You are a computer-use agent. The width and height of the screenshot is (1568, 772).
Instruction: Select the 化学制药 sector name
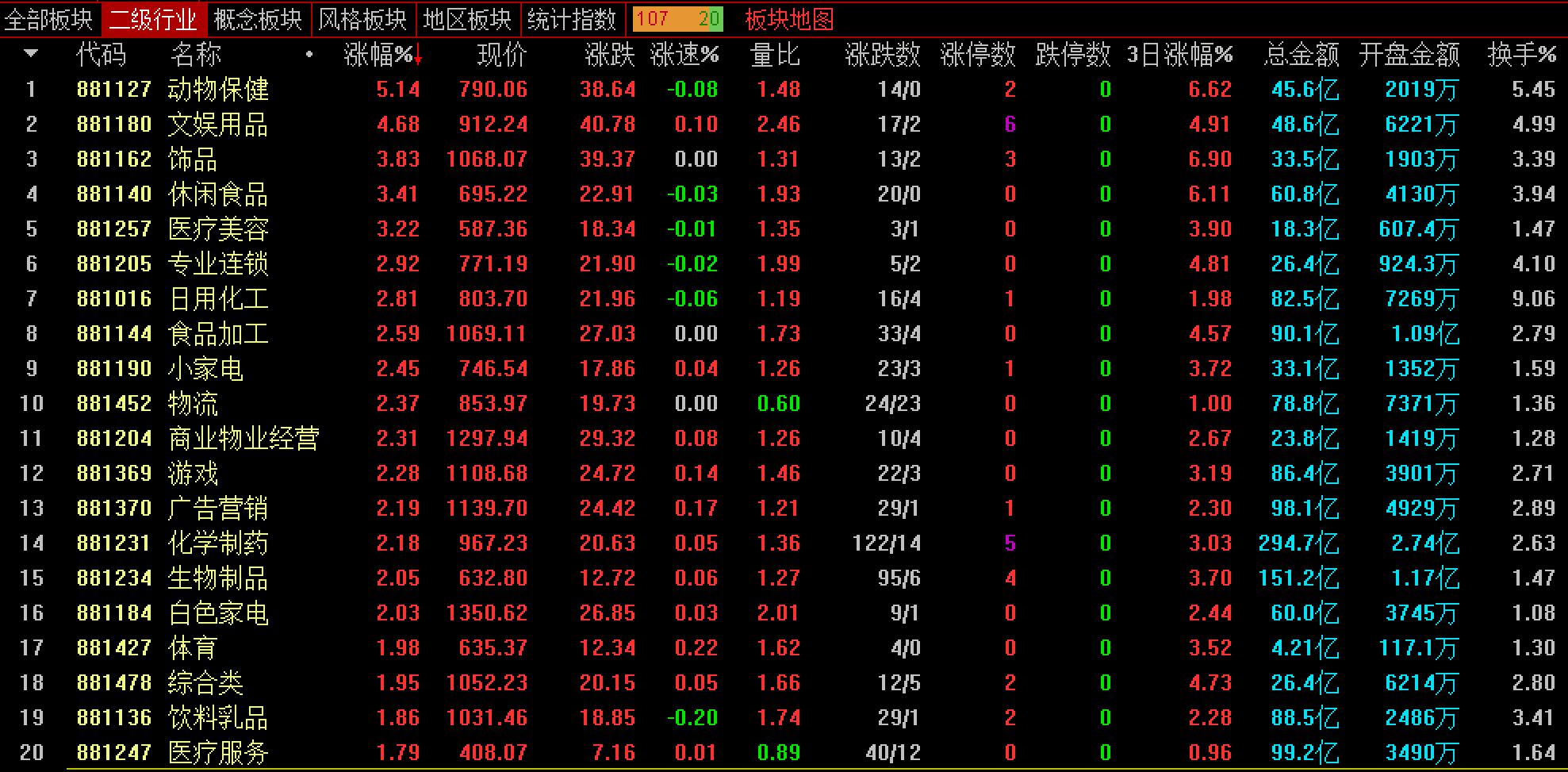coord(218,543)
